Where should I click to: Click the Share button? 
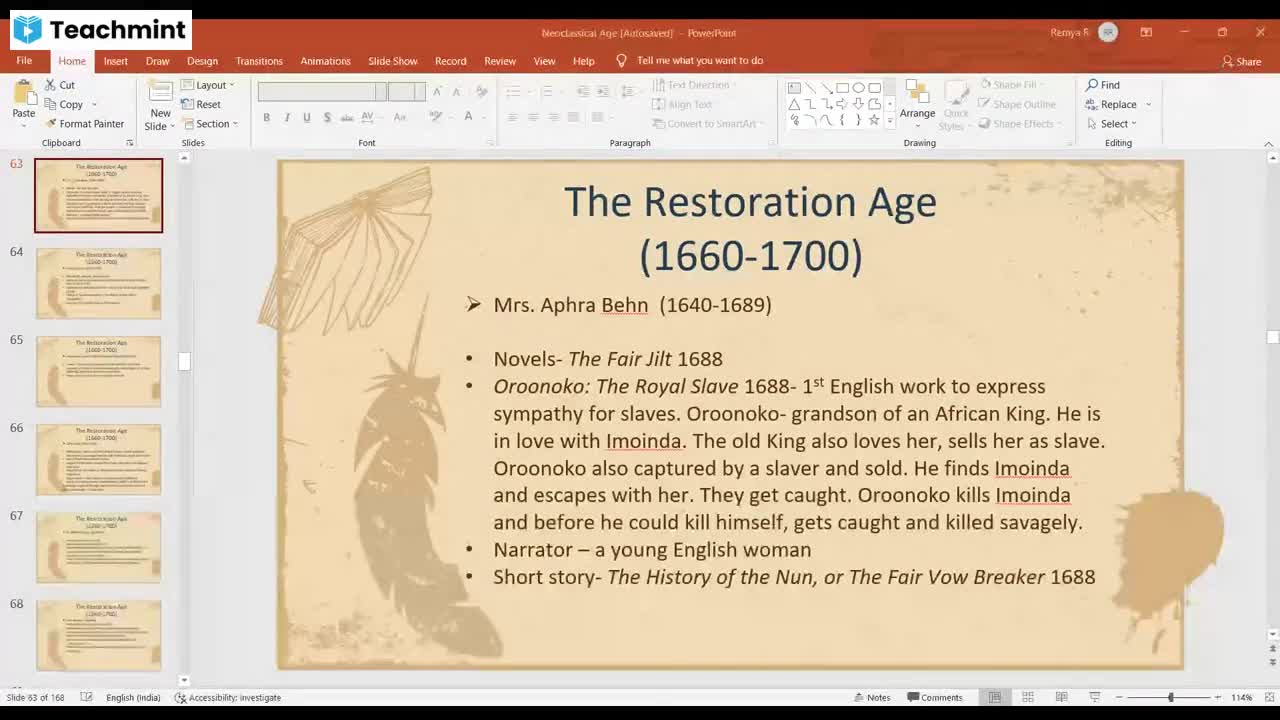pos(1242,62)
